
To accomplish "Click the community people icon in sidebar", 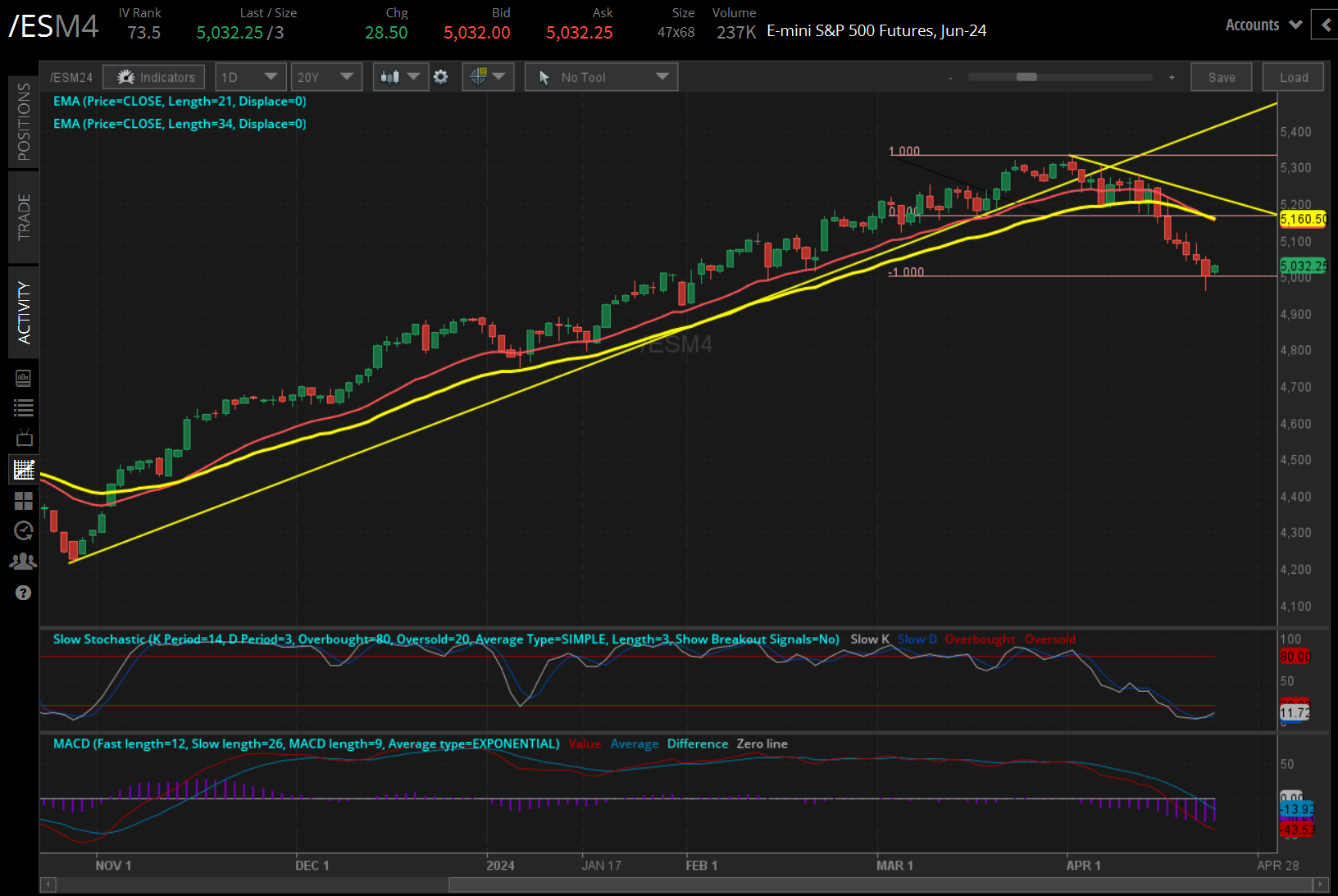I will coord(23,561).
